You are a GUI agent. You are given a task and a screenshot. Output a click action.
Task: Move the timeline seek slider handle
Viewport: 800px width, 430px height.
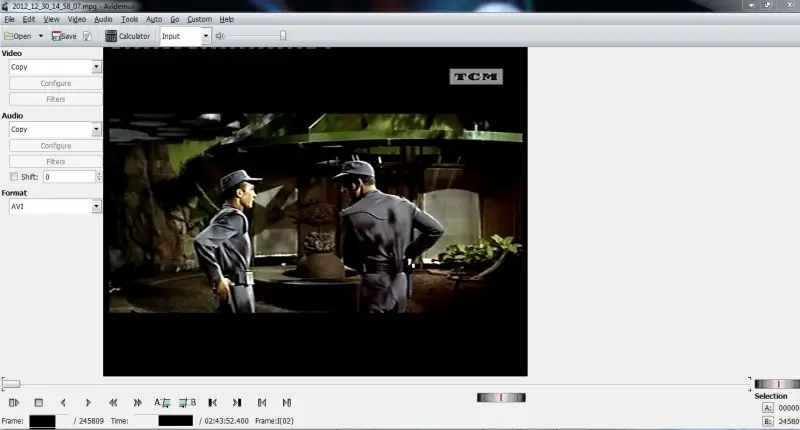(11, 384)
